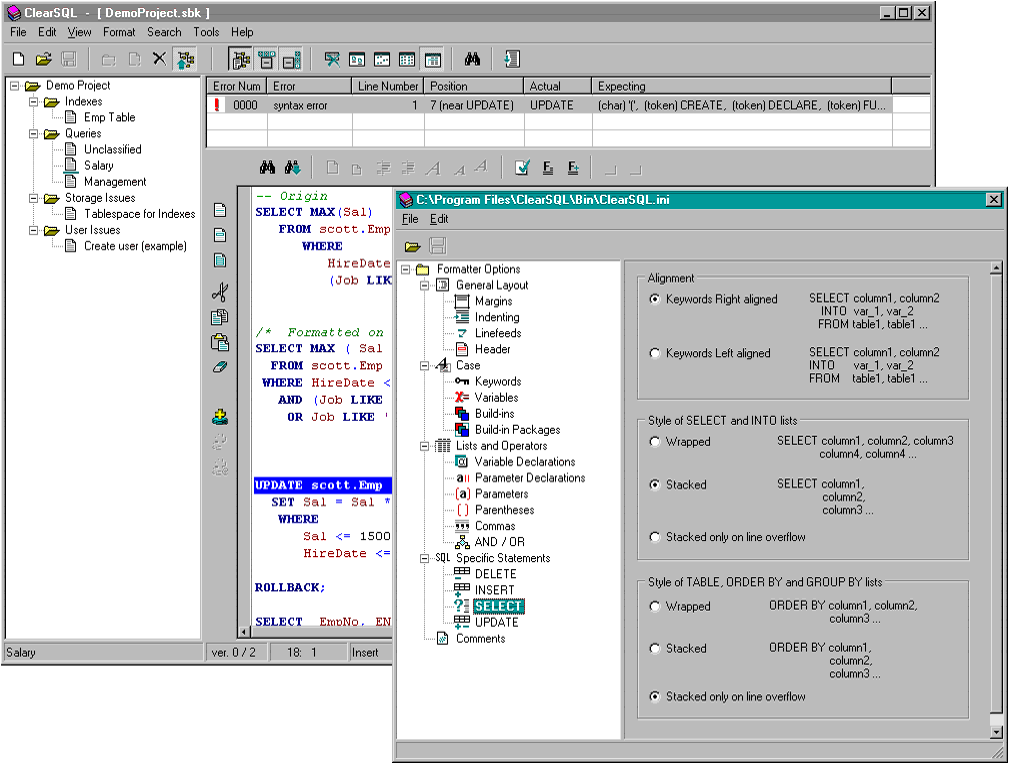
Task: Choose Keywords Right aligned radio
Action: [x=654, y=299]
